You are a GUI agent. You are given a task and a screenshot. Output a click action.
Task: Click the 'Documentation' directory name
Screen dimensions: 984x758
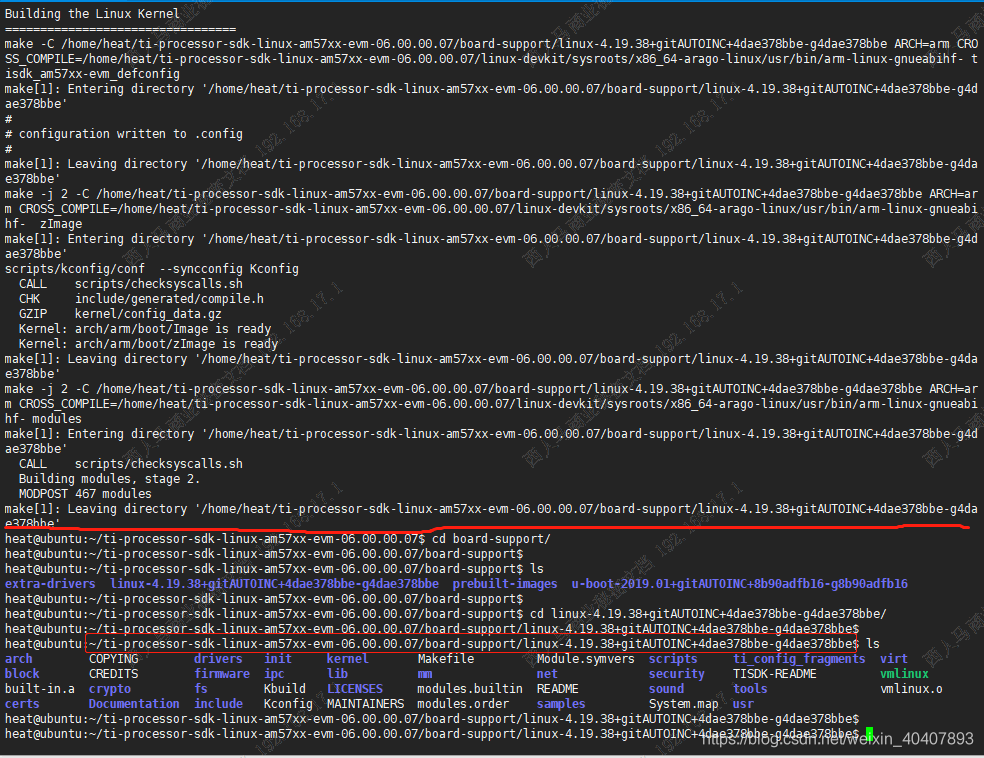click(x=134, y=704)
